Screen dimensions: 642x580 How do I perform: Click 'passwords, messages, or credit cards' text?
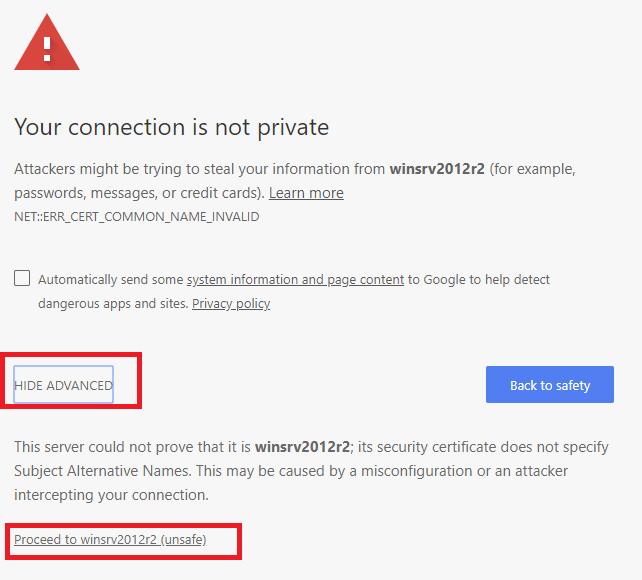tap(139, 193)
